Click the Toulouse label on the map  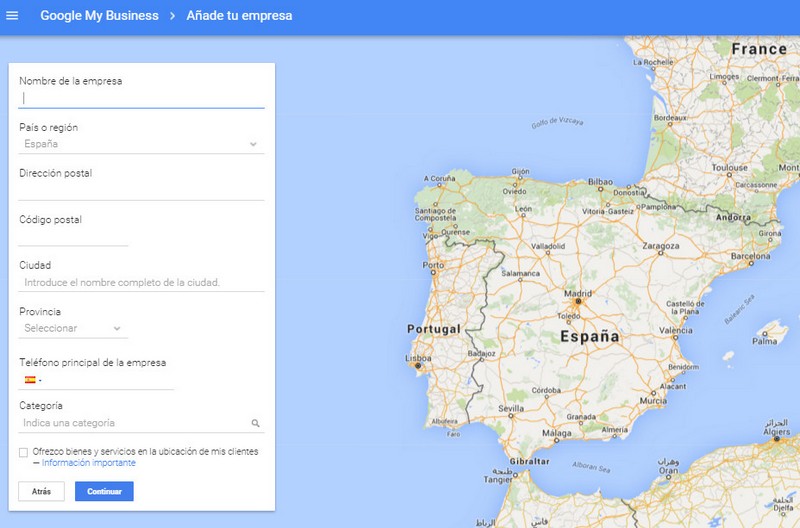tap(730, 167)
